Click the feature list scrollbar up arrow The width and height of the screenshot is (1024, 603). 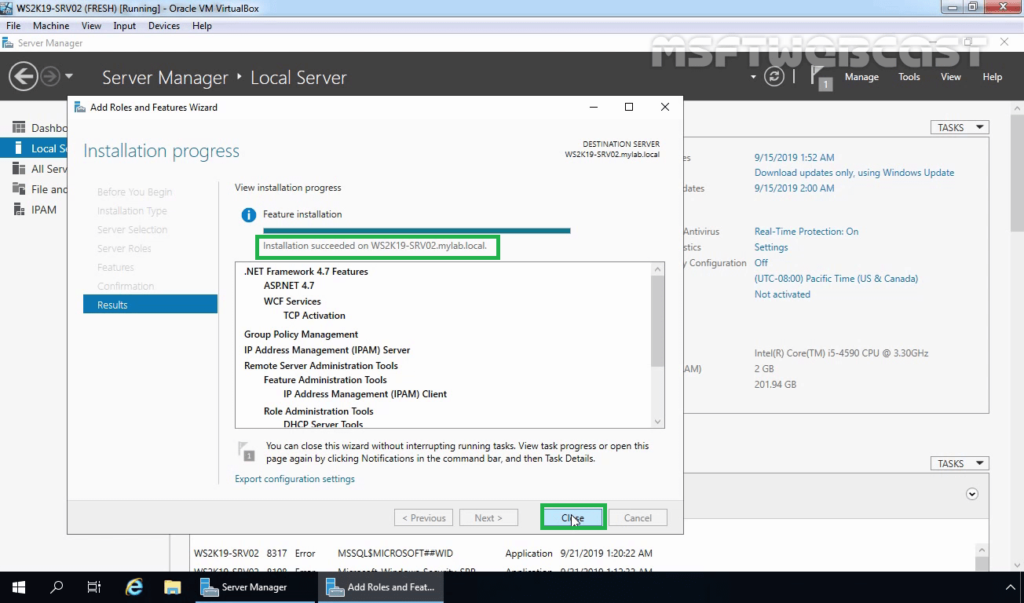point(658,269)
